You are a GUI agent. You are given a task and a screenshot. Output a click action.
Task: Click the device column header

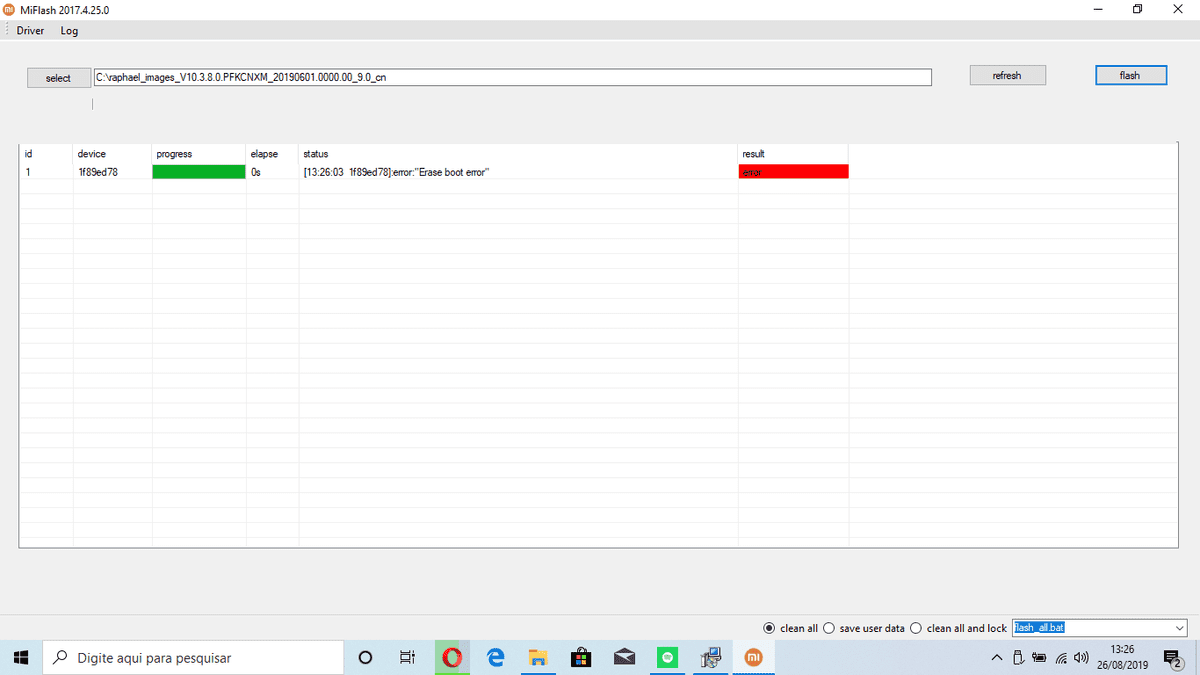[x=92, y=154]
